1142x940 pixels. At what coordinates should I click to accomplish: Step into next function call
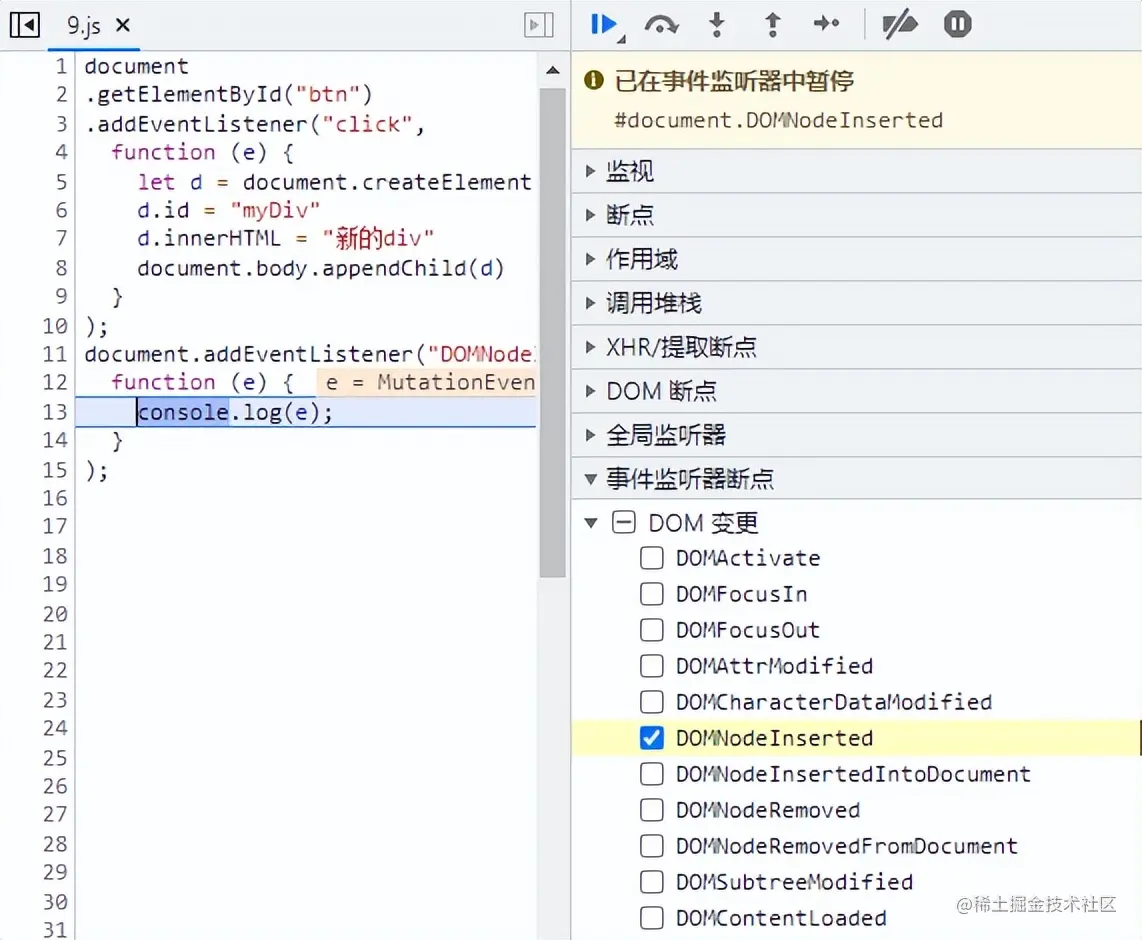717,25
